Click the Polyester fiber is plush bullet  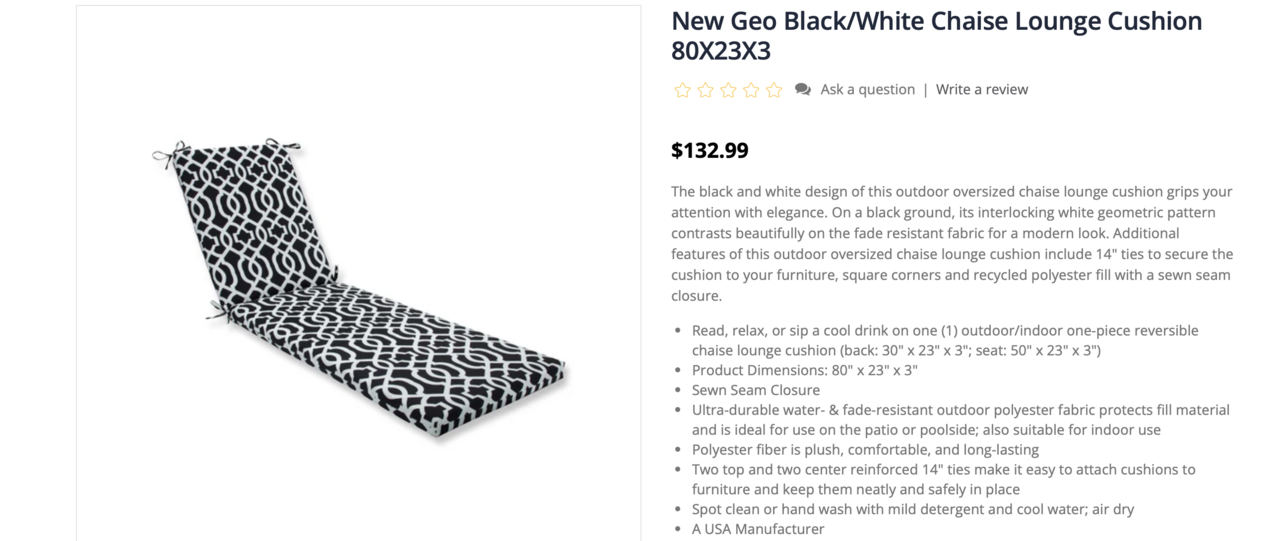pyautogui.click(x=865, y=450)
